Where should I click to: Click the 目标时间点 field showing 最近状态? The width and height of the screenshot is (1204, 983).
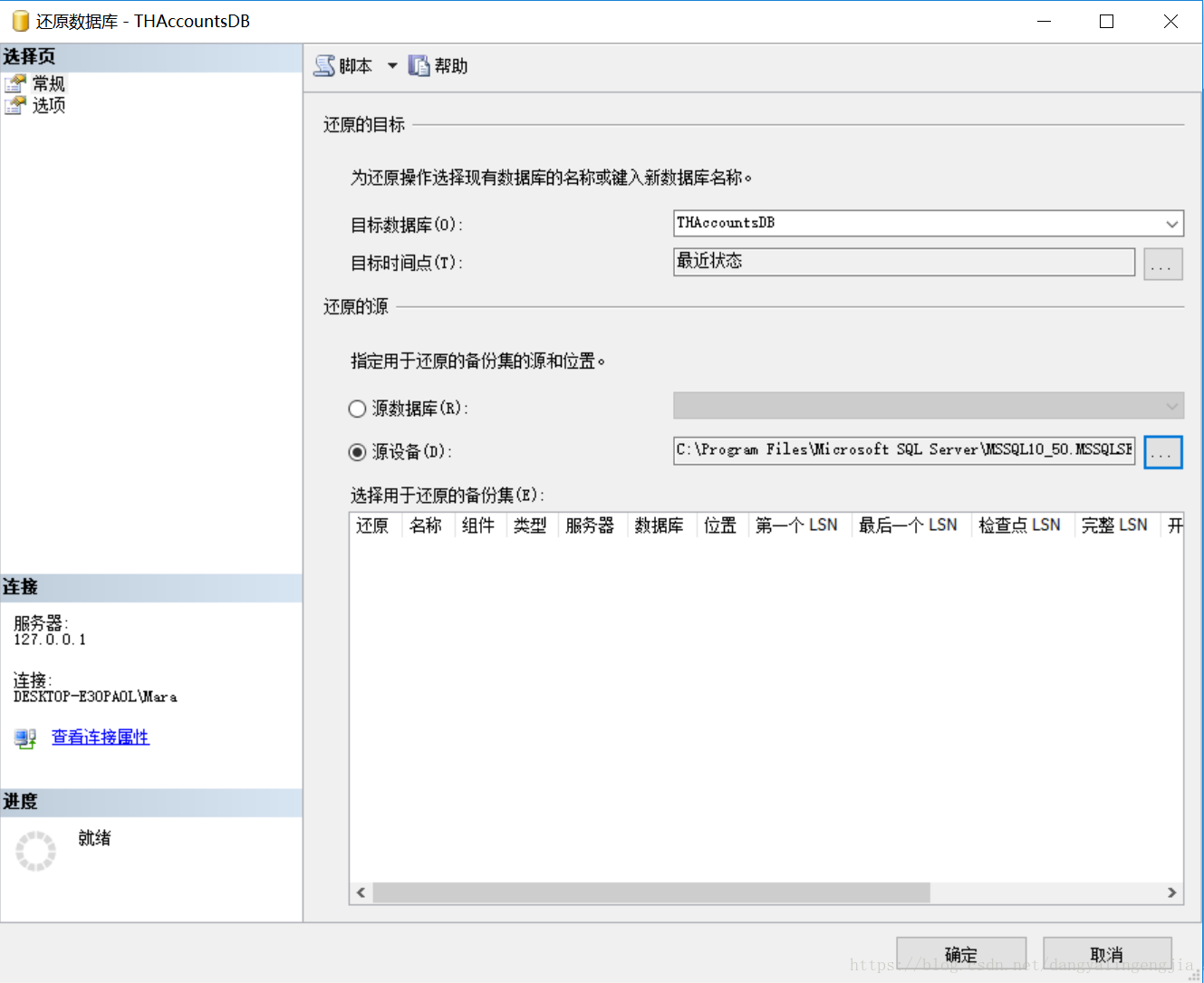[x=904, y=262]
